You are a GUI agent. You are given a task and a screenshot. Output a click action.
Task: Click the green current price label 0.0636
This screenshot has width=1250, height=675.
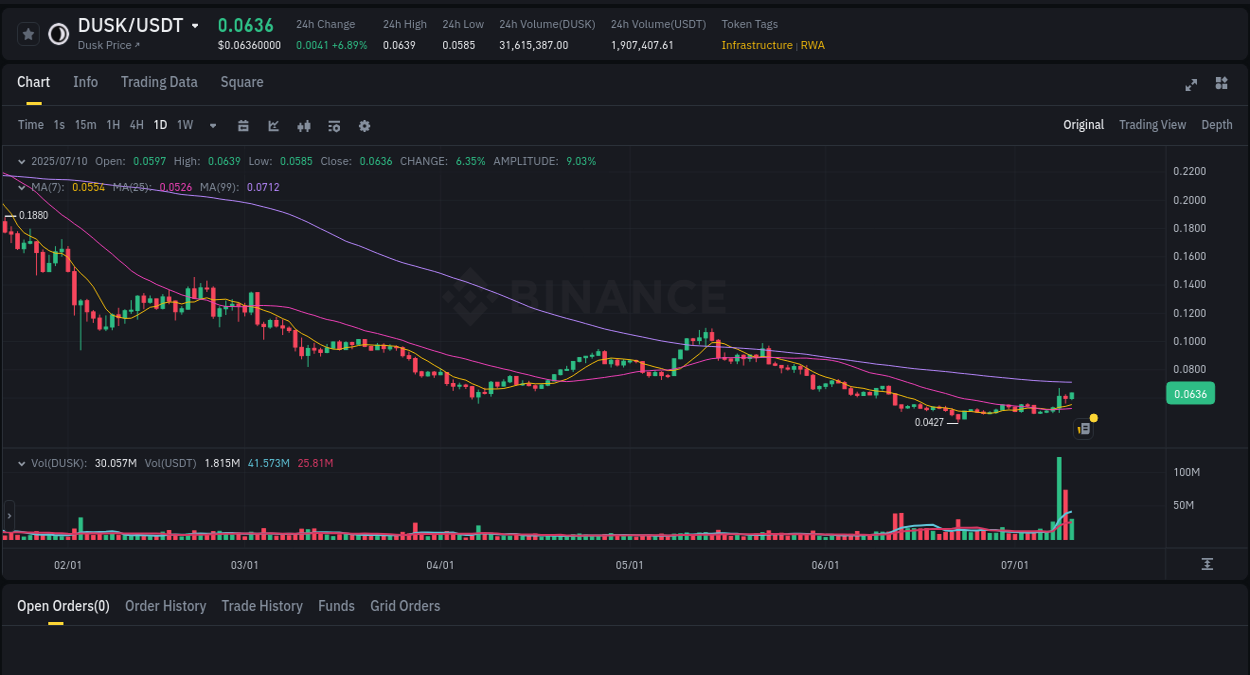(x=1190, y=394)
